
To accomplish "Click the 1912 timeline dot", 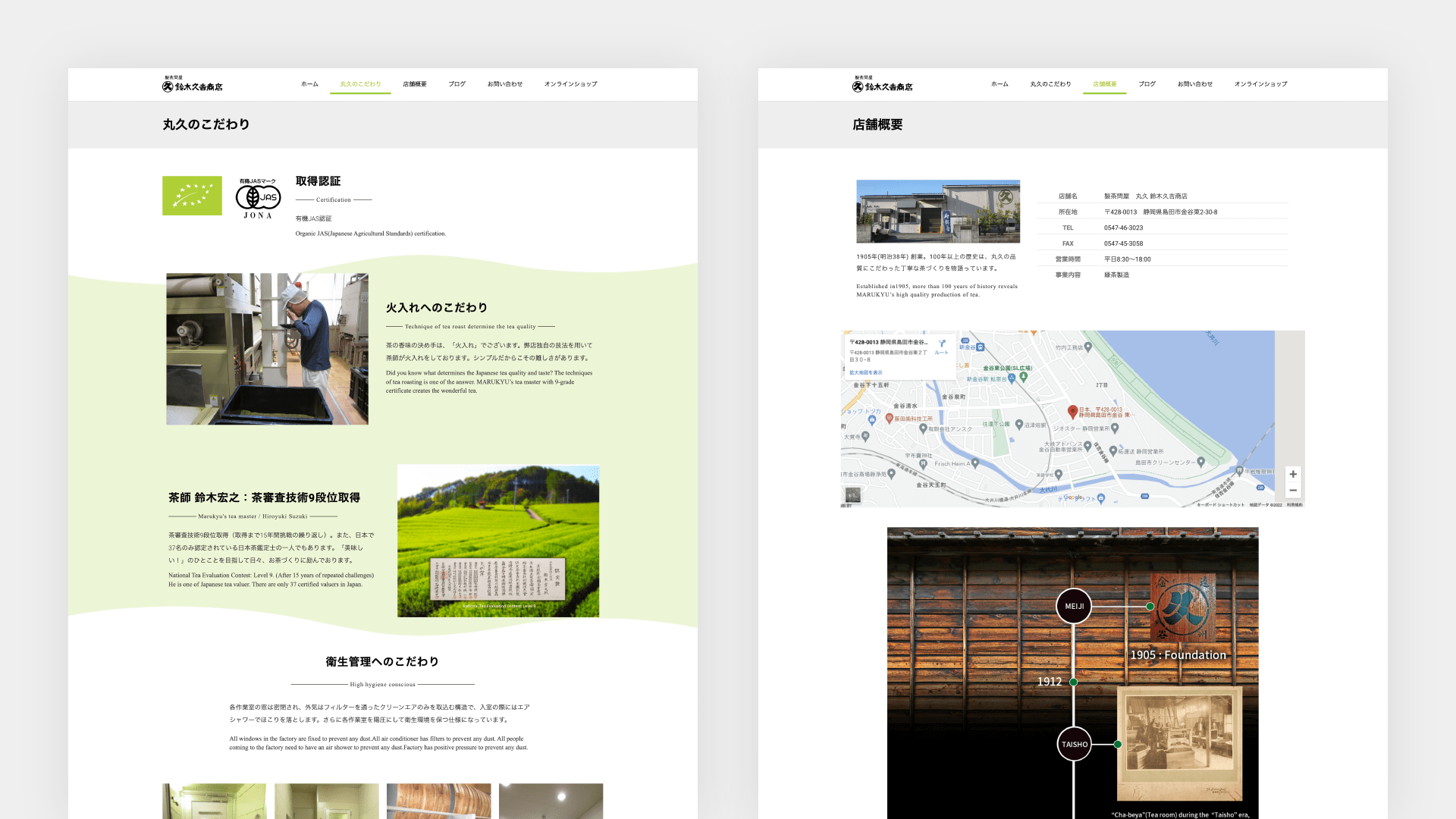I will (1074, 682).
